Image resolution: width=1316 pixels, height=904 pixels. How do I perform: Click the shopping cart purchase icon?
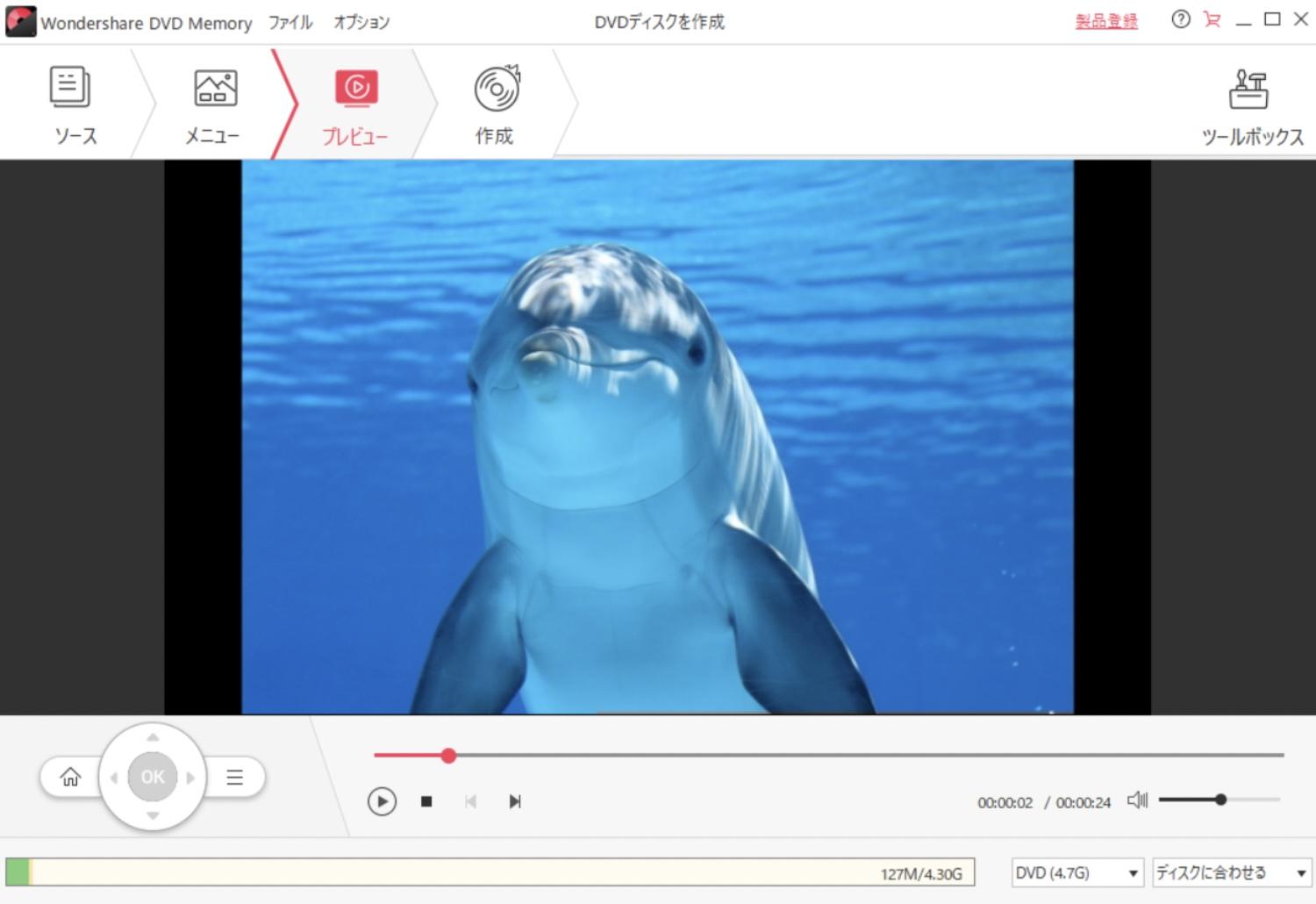1212,19
